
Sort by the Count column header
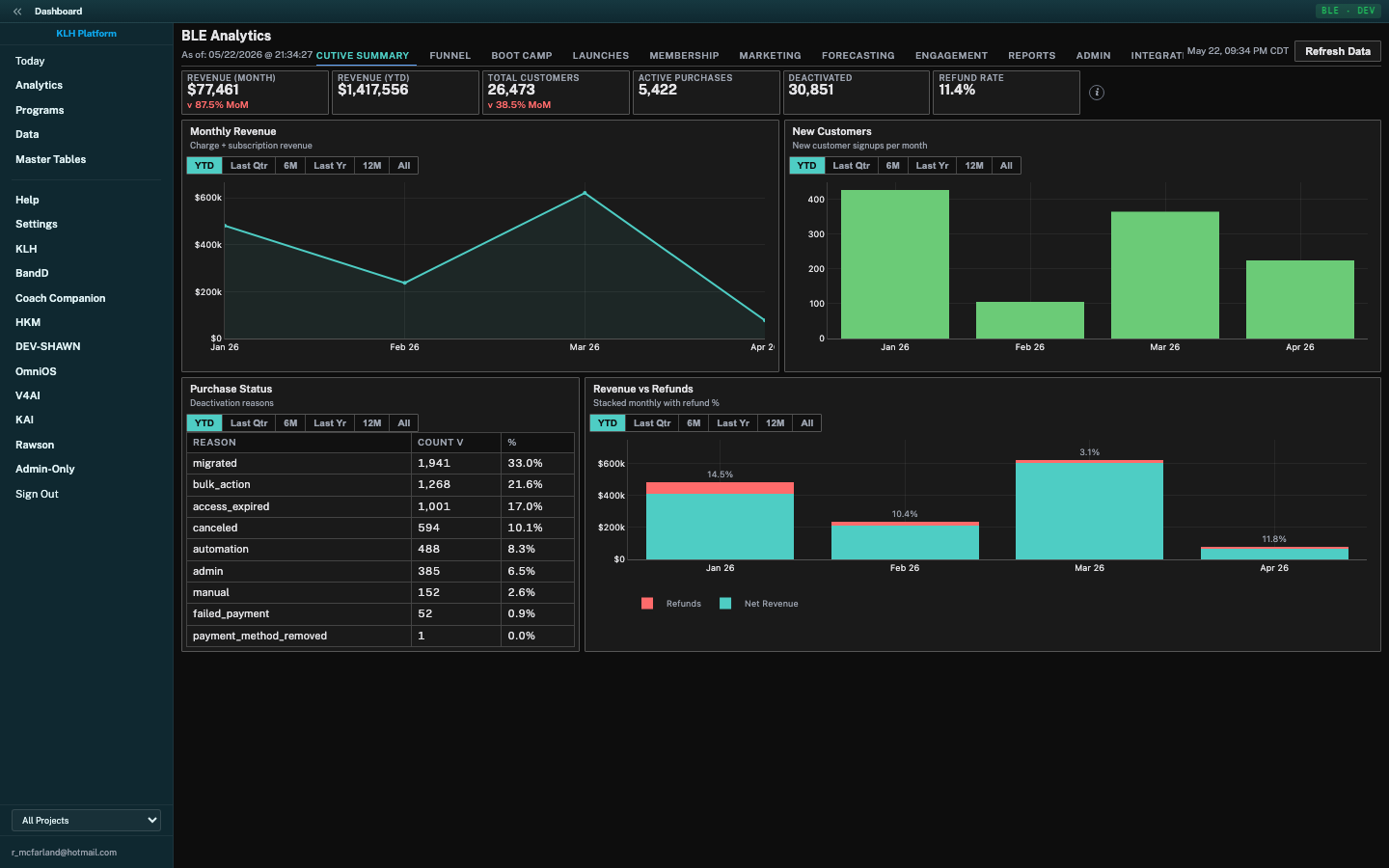(455, 443)
